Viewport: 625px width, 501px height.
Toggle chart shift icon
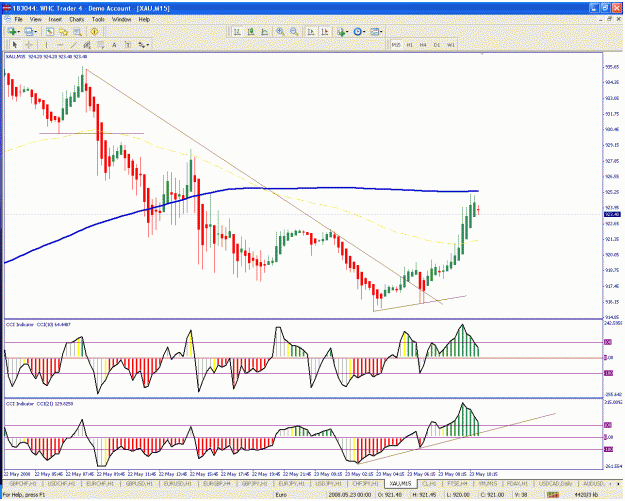click(325, 31)
